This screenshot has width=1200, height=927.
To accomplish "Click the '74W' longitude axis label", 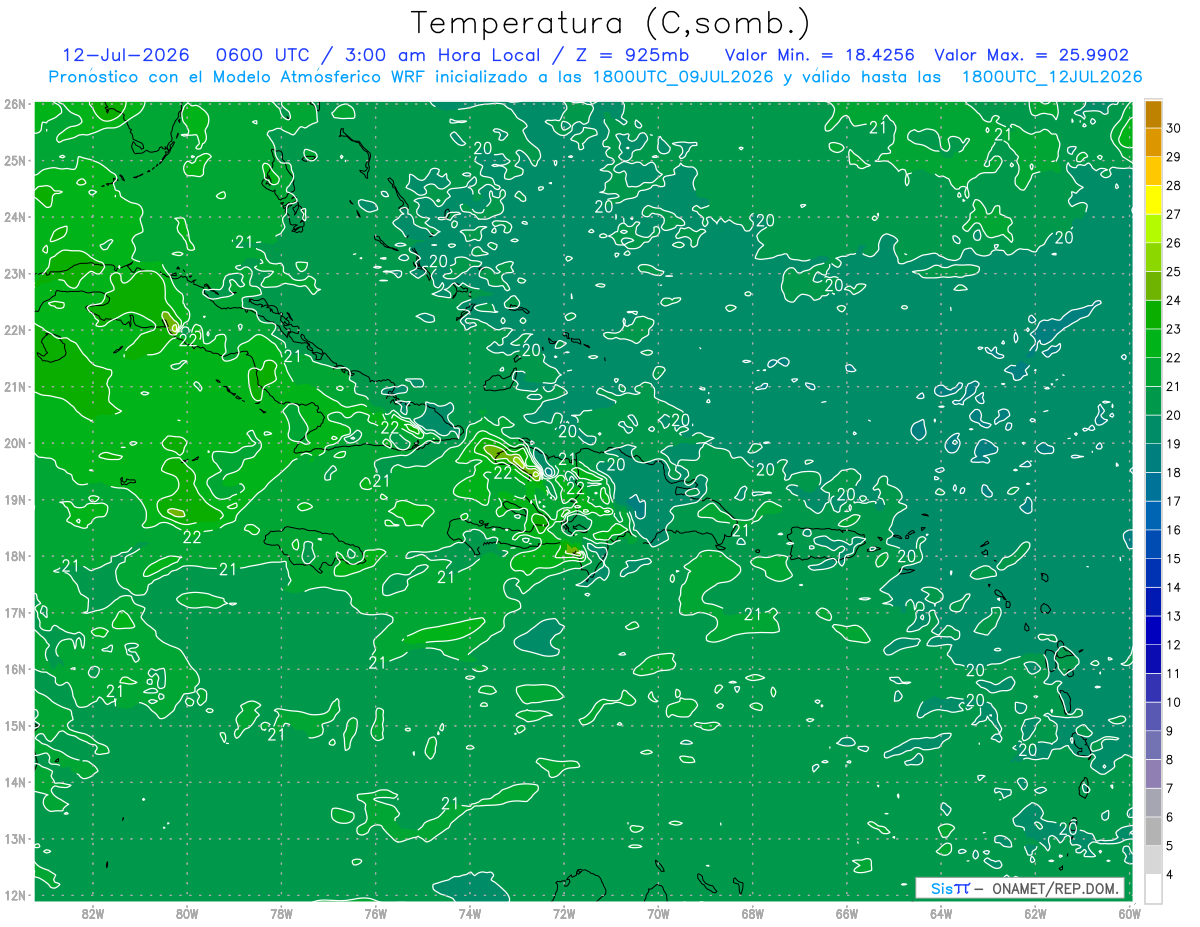I will pos(470,913).
